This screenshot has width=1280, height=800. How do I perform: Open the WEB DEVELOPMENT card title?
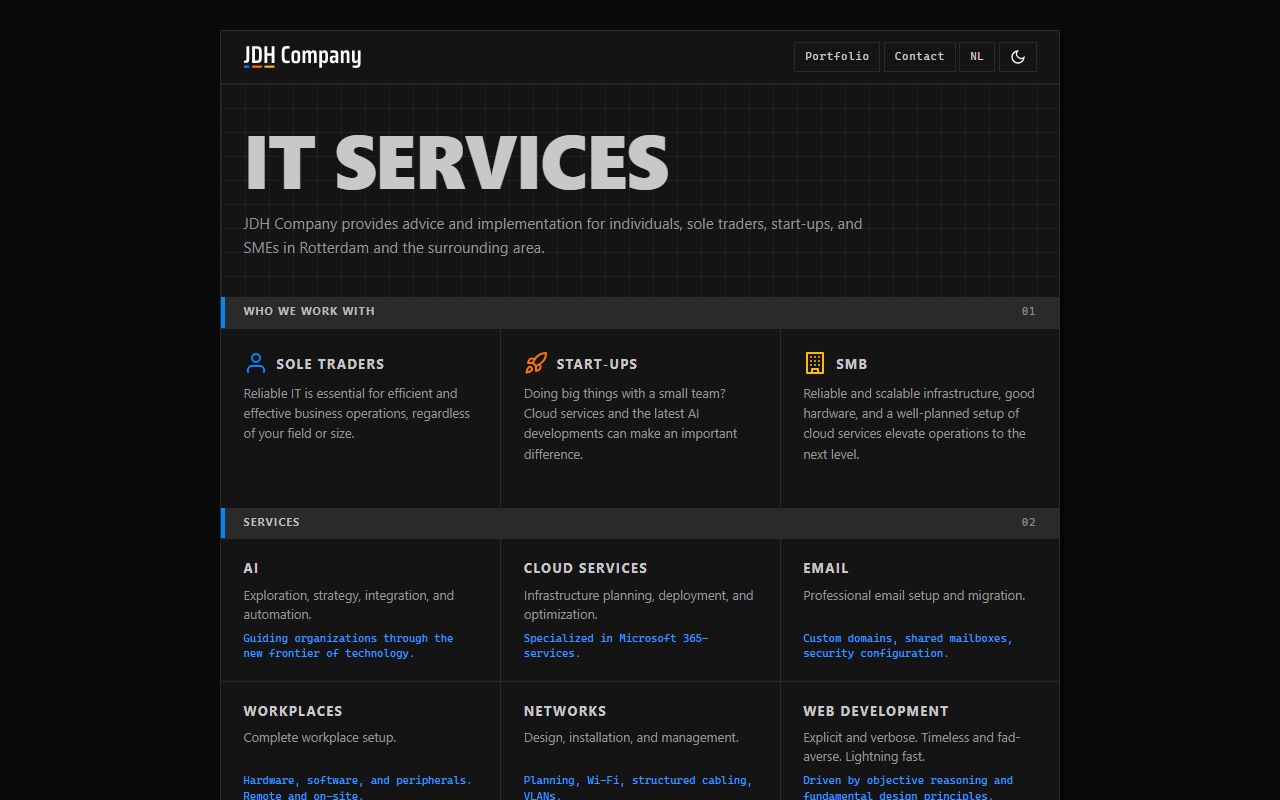876,711
